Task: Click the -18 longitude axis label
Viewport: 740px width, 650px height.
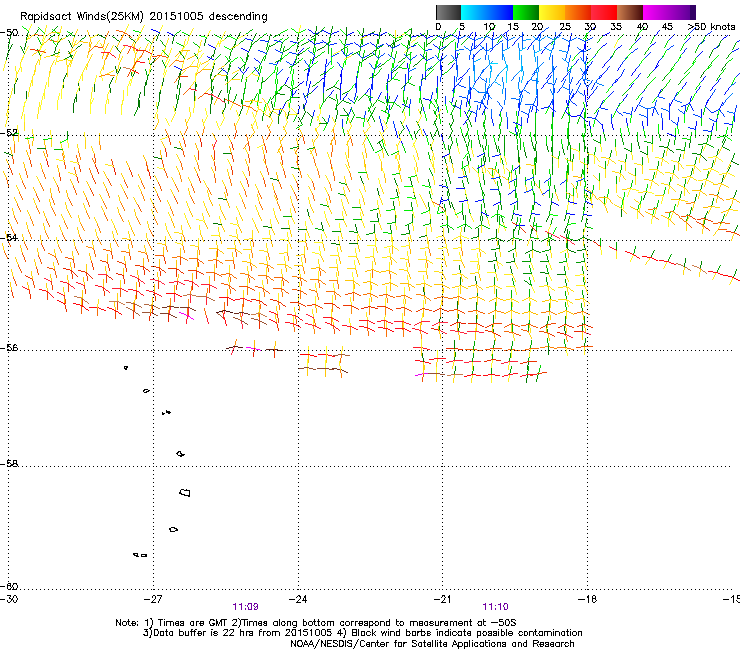Action: point(587,599)
